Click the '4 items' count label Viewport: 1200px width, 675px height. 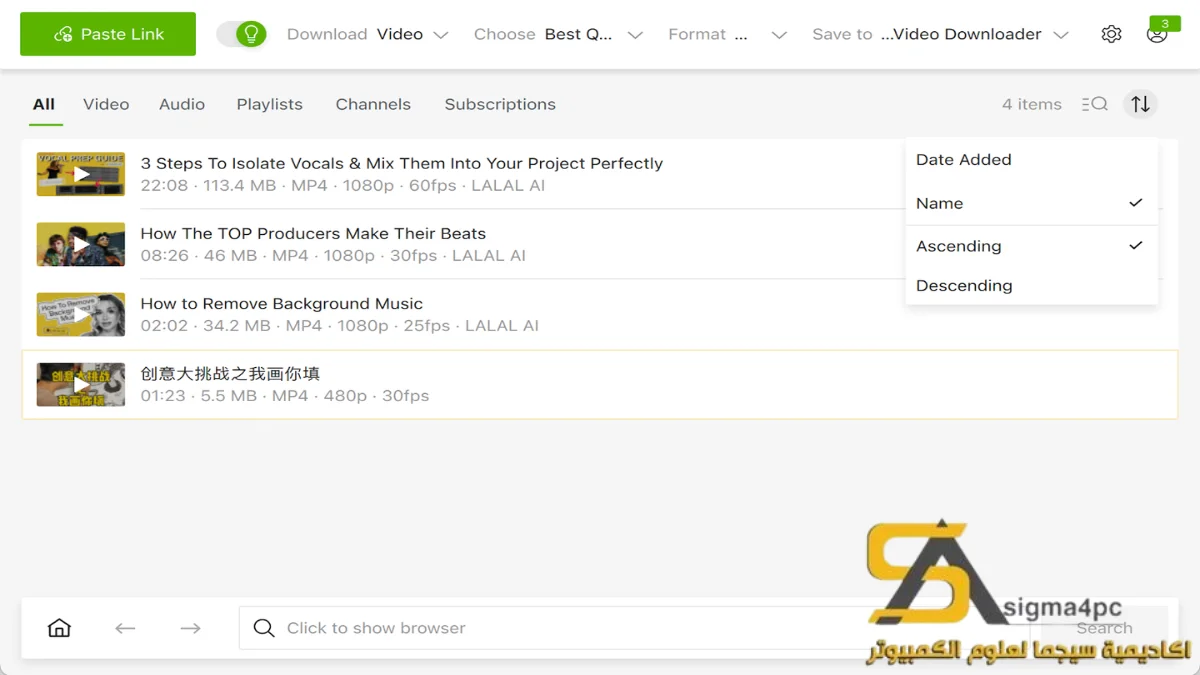pos(1032,104)
